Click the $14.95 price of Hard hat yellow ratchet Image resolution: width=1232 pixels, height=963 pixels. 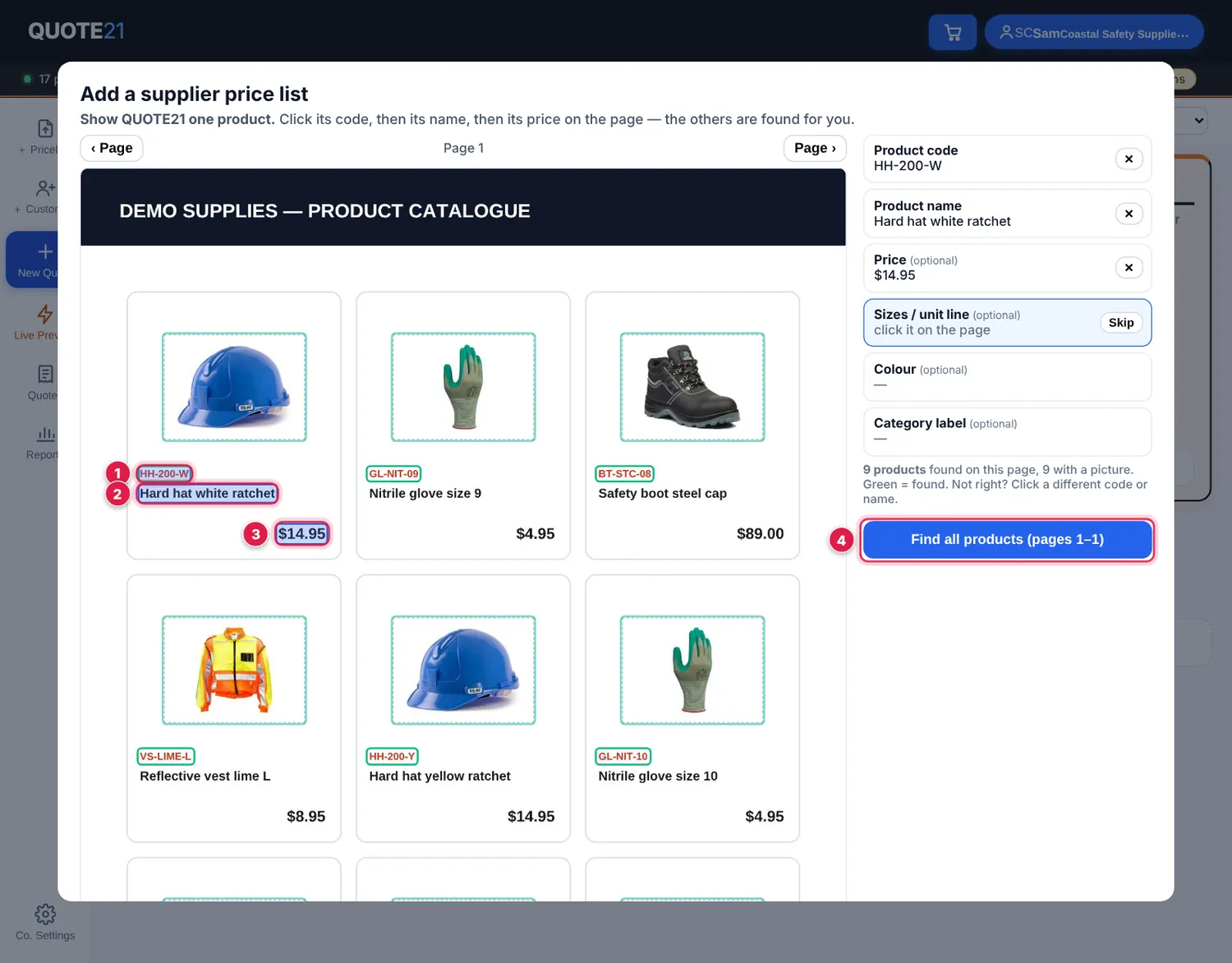click(x=531, y=816)
